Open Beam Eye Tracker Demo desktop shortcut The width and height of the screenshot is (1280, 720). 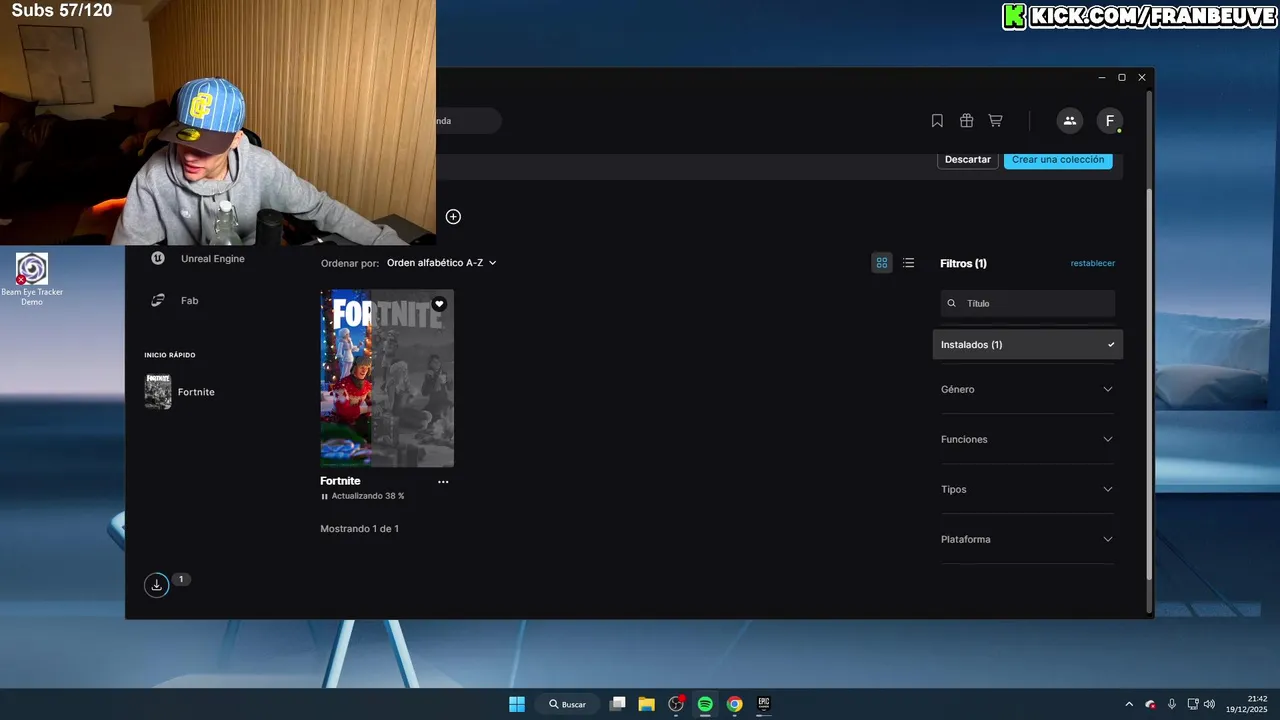(32, 279)
